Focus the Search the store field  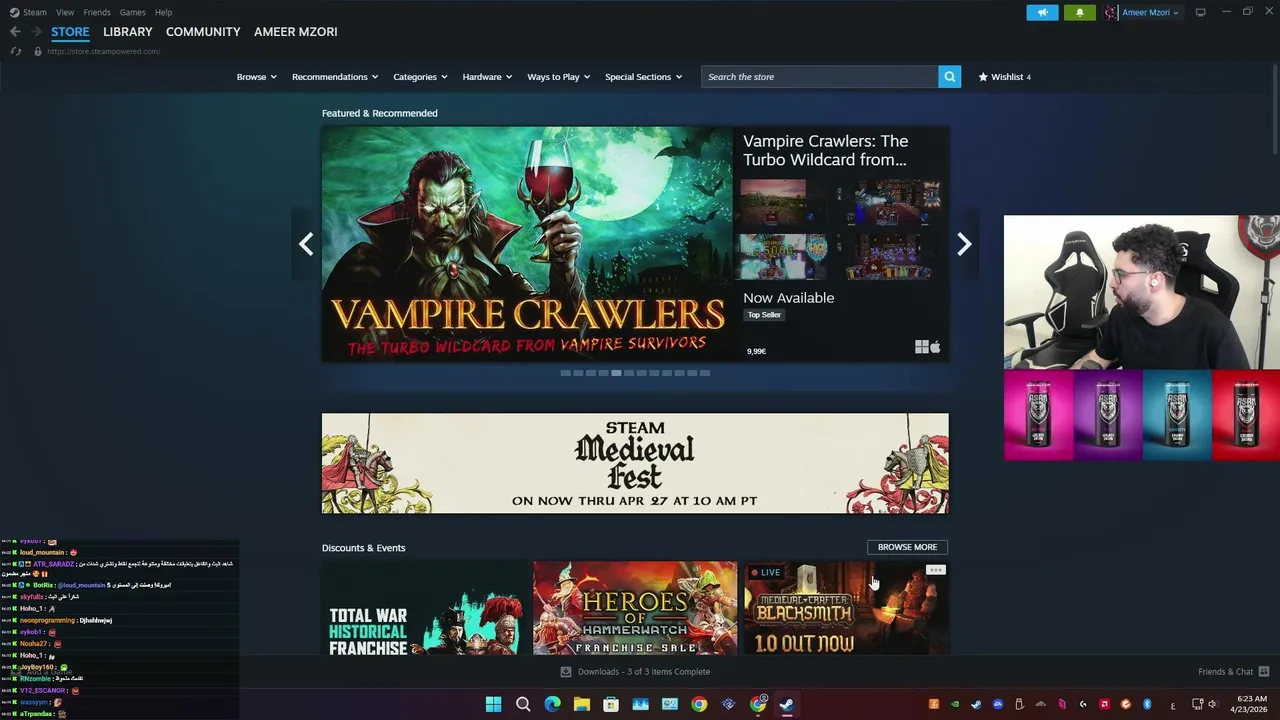pyautogui.click(x=820, y=76)
